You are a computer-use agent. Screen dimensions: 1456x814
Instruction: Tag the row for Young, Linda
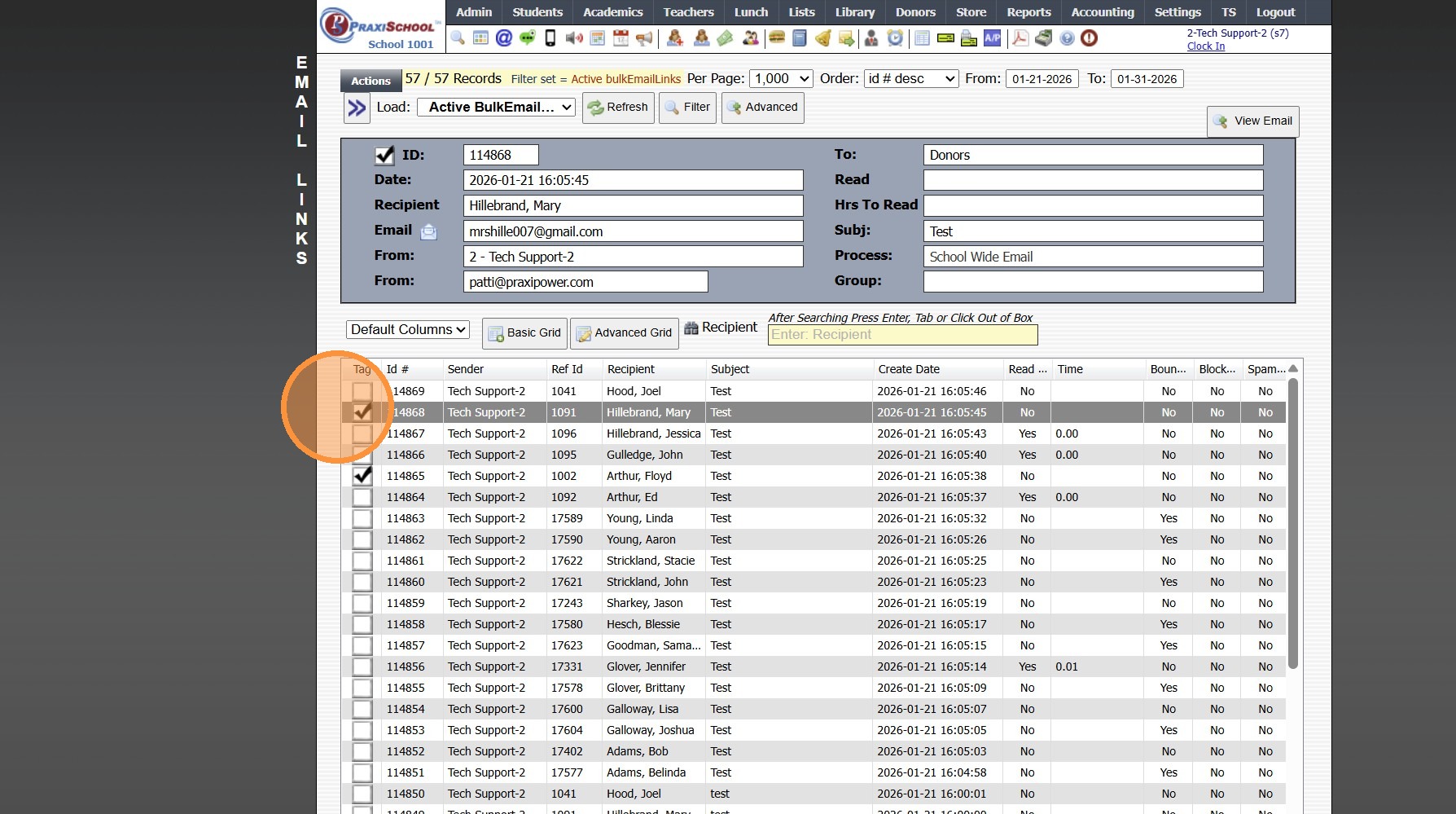point(362,518)
